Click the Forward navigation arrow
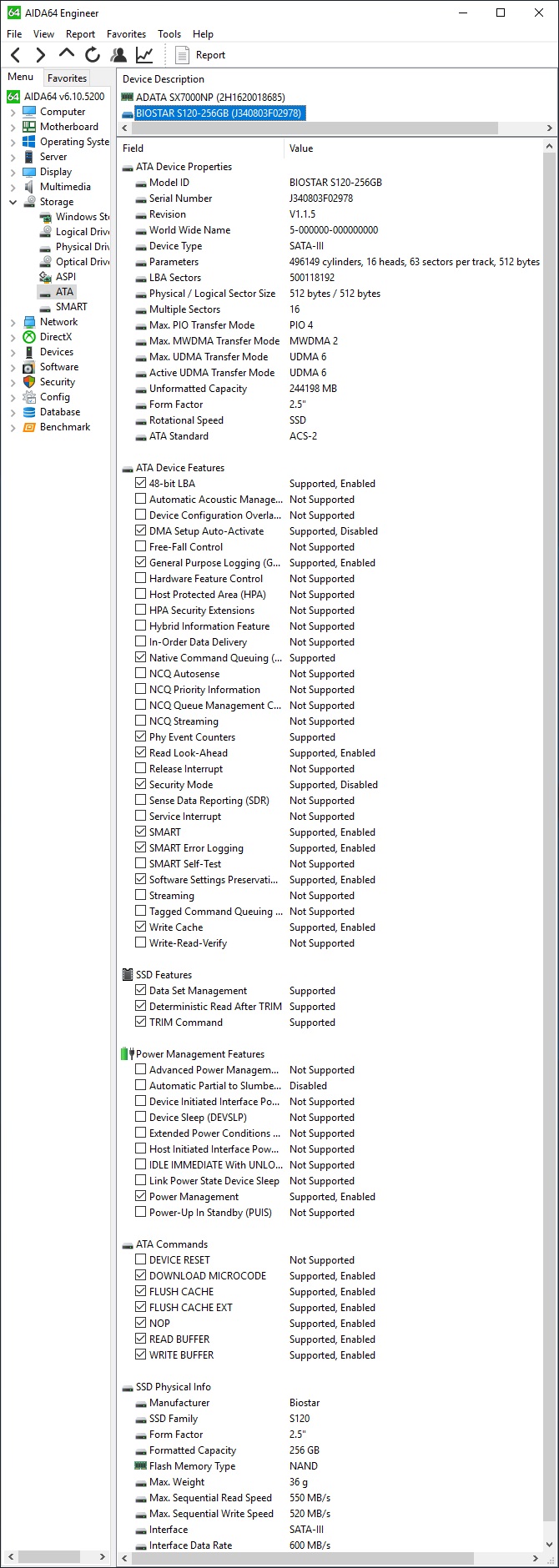The image size is (559, 1568). pos(40,55)
